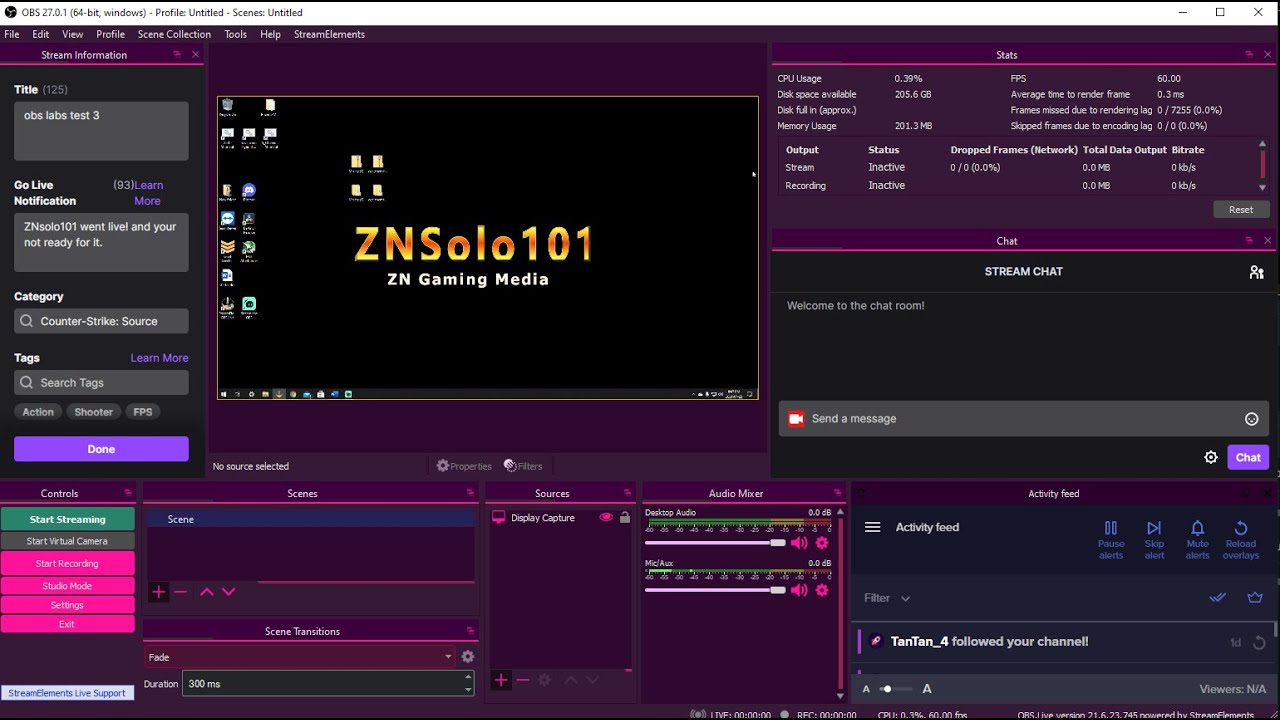
Task: Open Desktop Audio settings gear
Action: click(822, 543)
